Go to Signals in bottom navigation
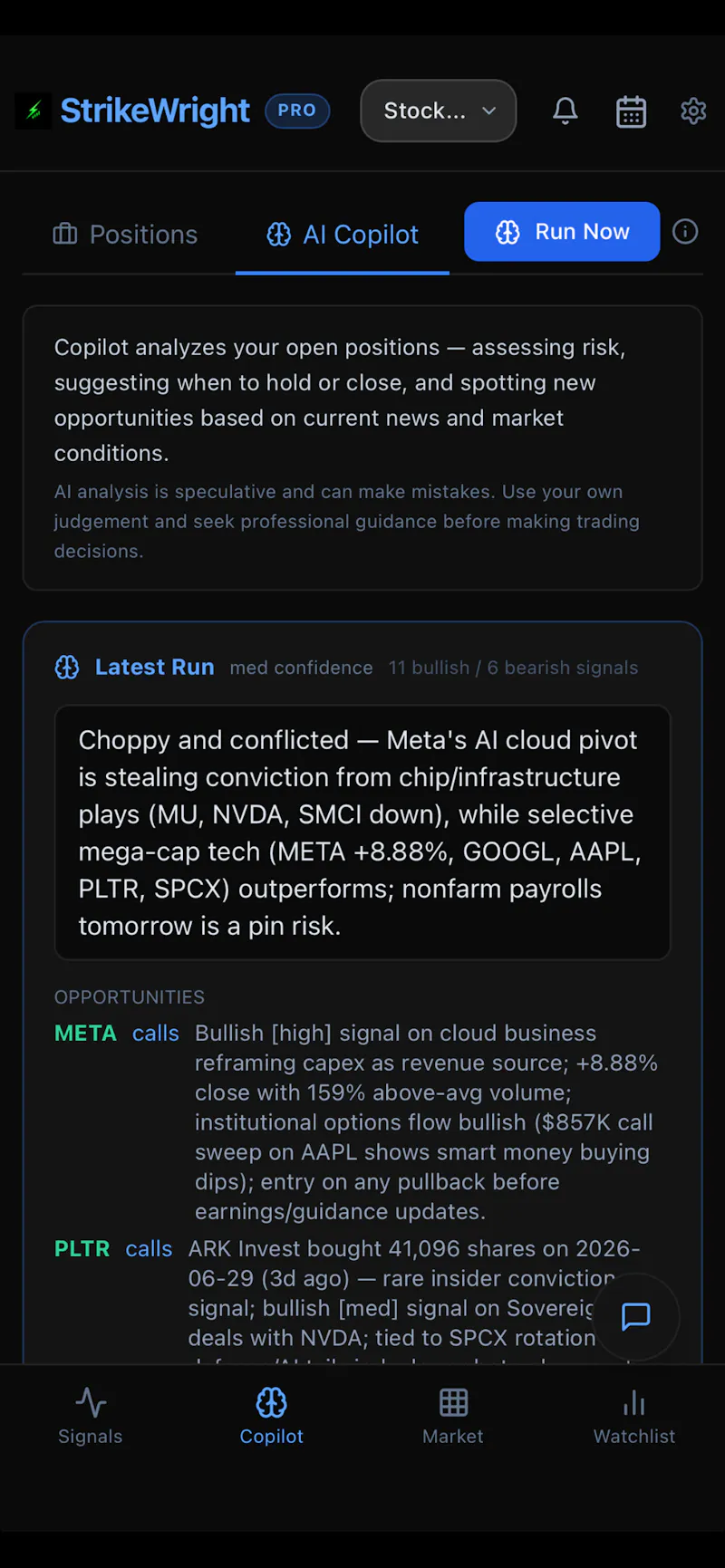725x1568 pixels. (91, 1416)
